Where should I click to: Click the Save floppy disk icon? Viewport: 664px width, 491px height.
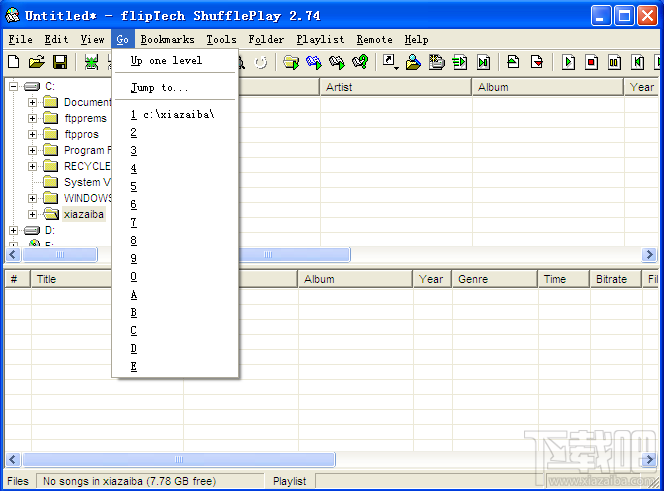coord(60,62)
